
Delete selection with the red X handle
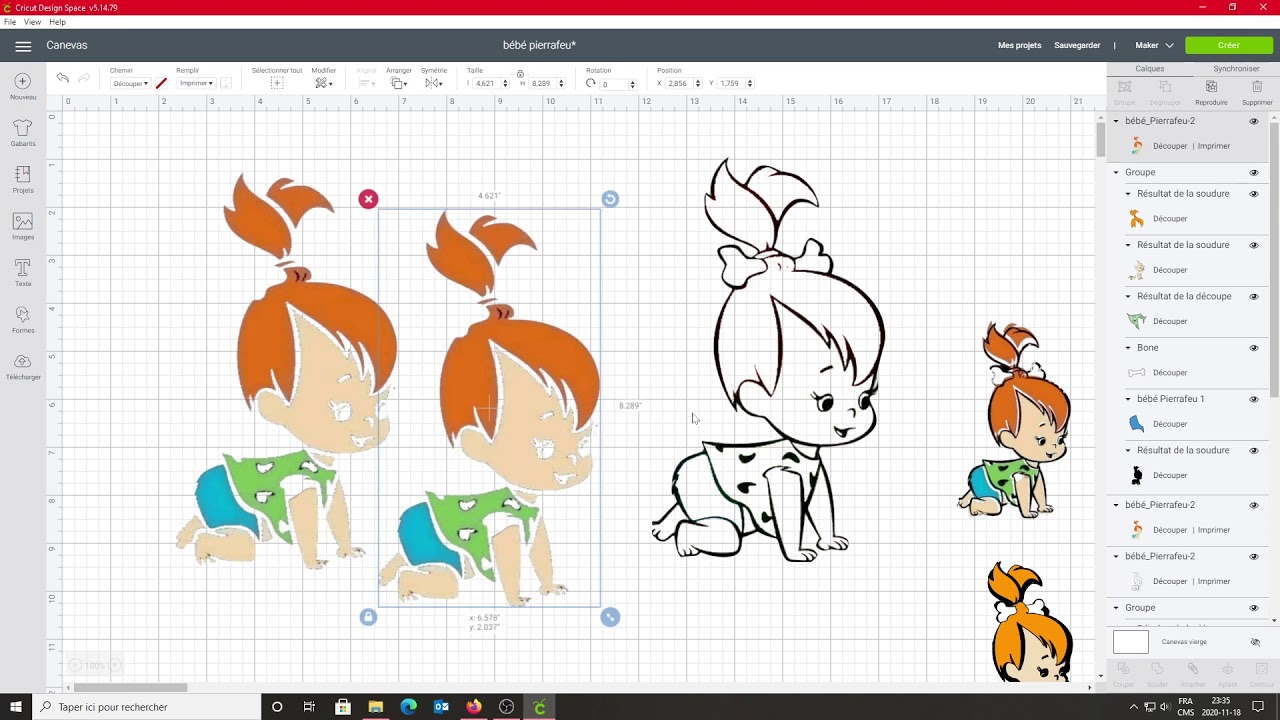pos(368,199)
